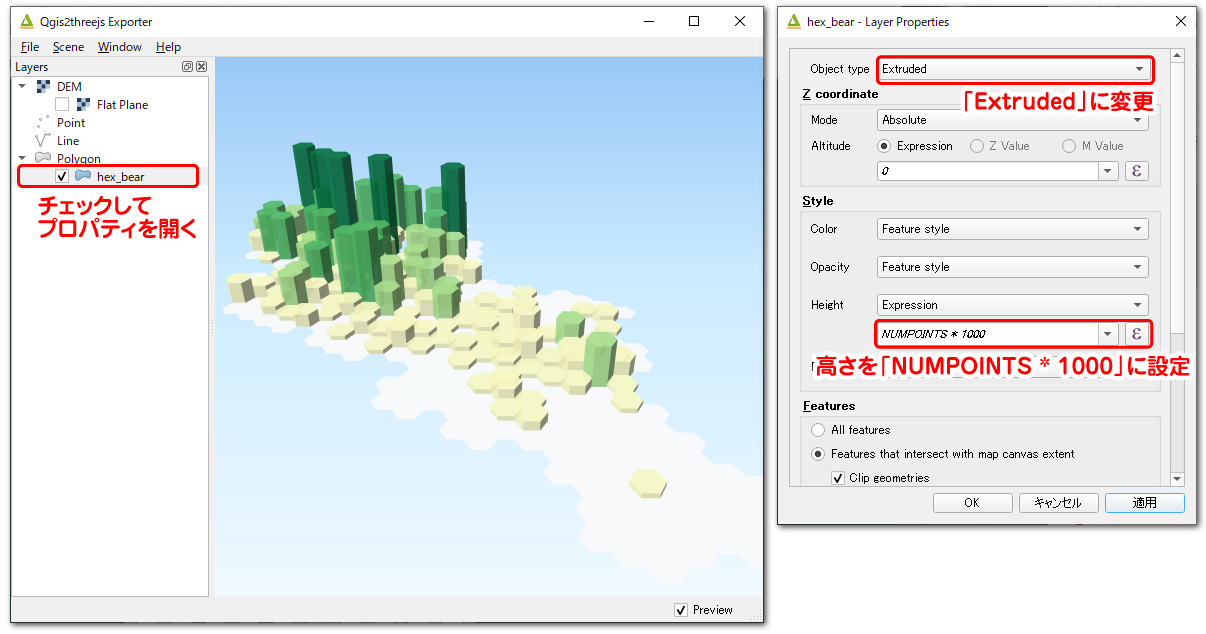Toggle the Preview checkbox
Viewport: 1206px width, 634px height.
tap(681, 610)
